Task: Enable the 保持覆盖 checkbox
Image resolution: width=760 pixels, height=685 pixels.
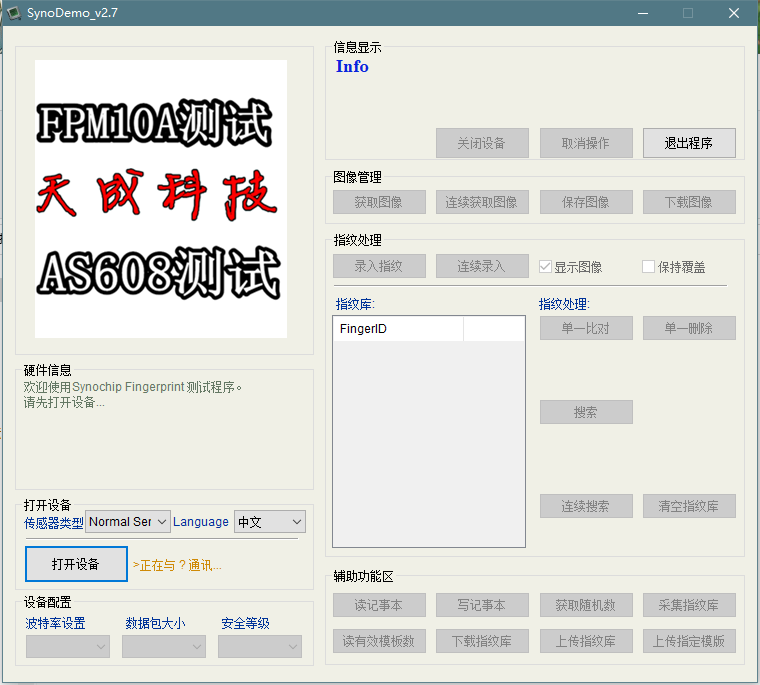Action: click(649, 267)
